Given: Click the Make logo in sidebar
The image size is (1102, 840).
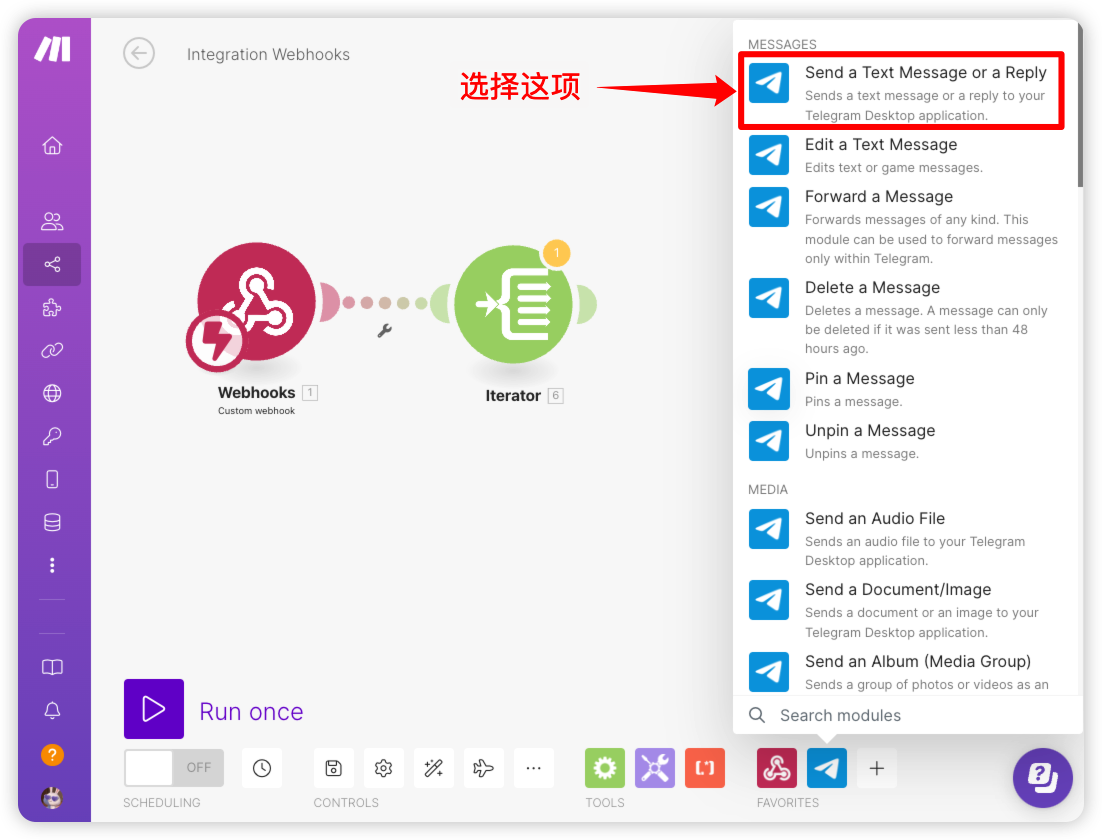Looking at the screenshot, I should point(53,49).
